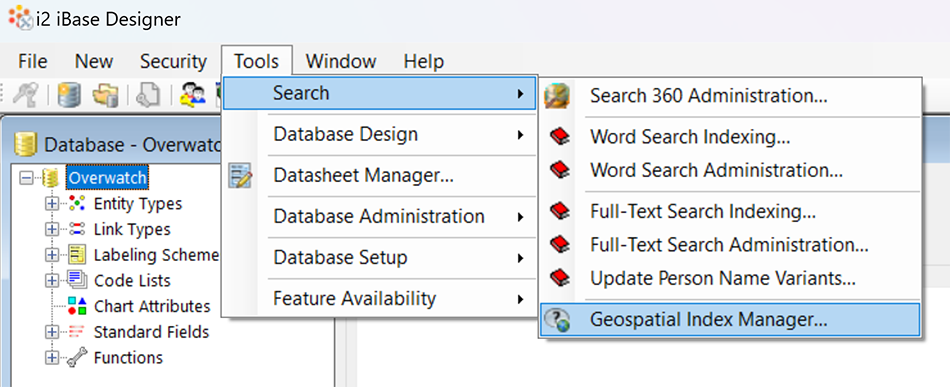Open Geospatial Index Manager
This screenshot has width=950, height=387.
(x=730, y=320)
